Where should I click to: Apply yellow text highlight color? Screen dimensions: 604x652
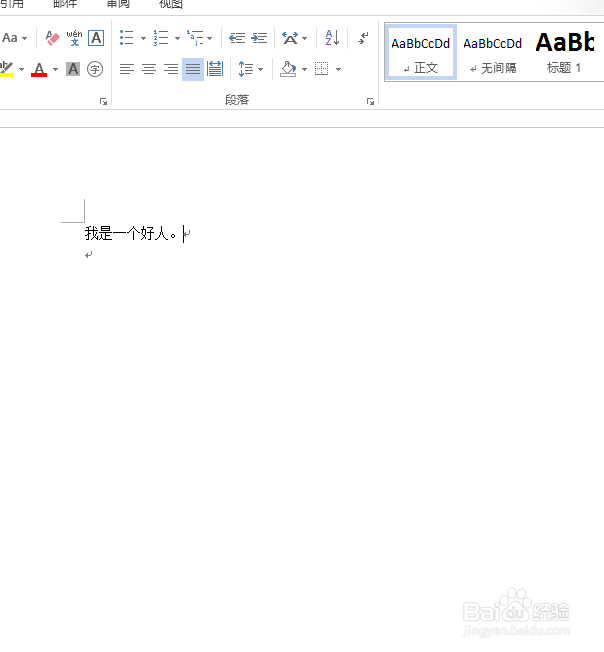[x=7, y=69]
